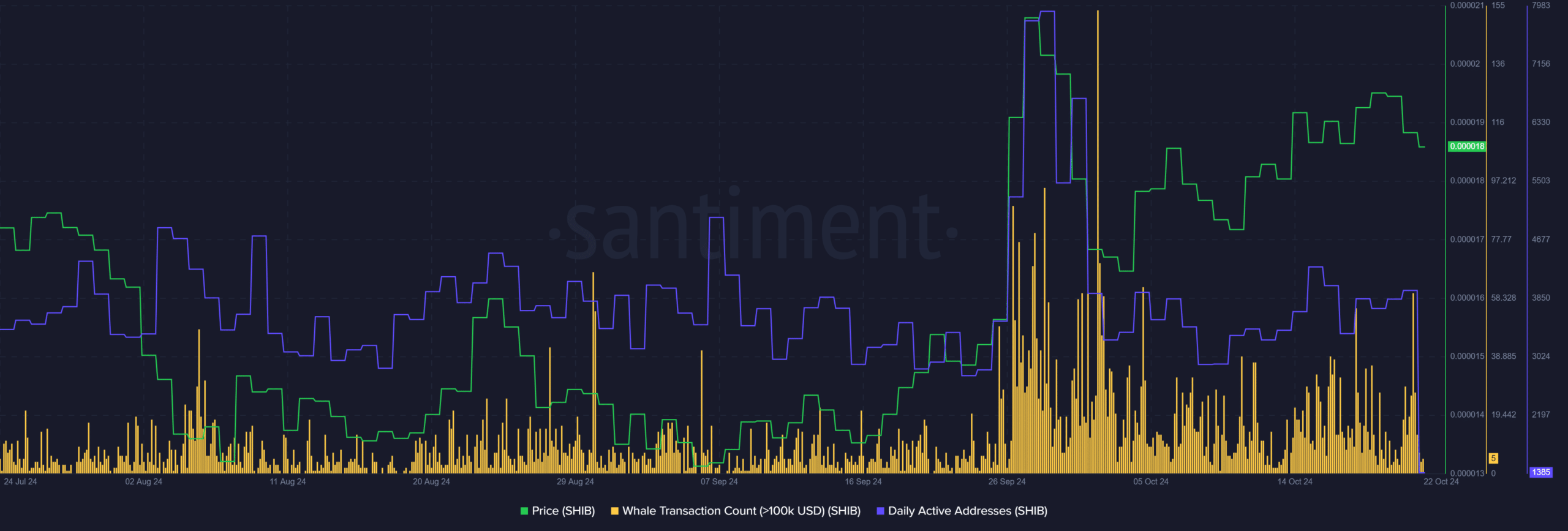
Task: Click the 0.00002 price axis value
Action: coord(1465,64)
